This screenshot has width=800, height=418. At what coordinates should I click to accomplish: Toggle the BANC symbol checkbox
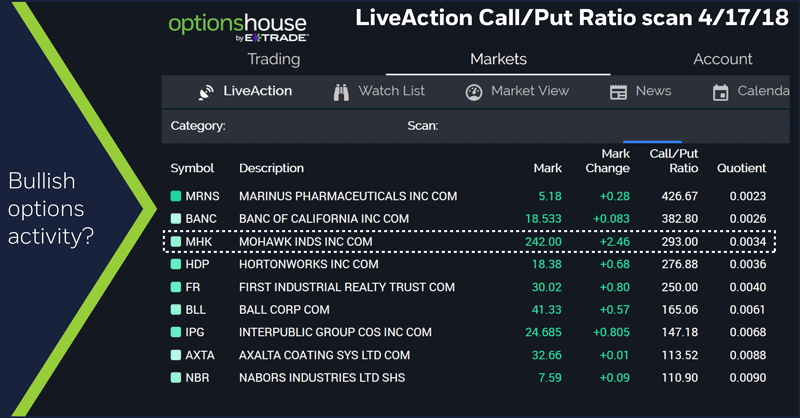tap(176, 218)
